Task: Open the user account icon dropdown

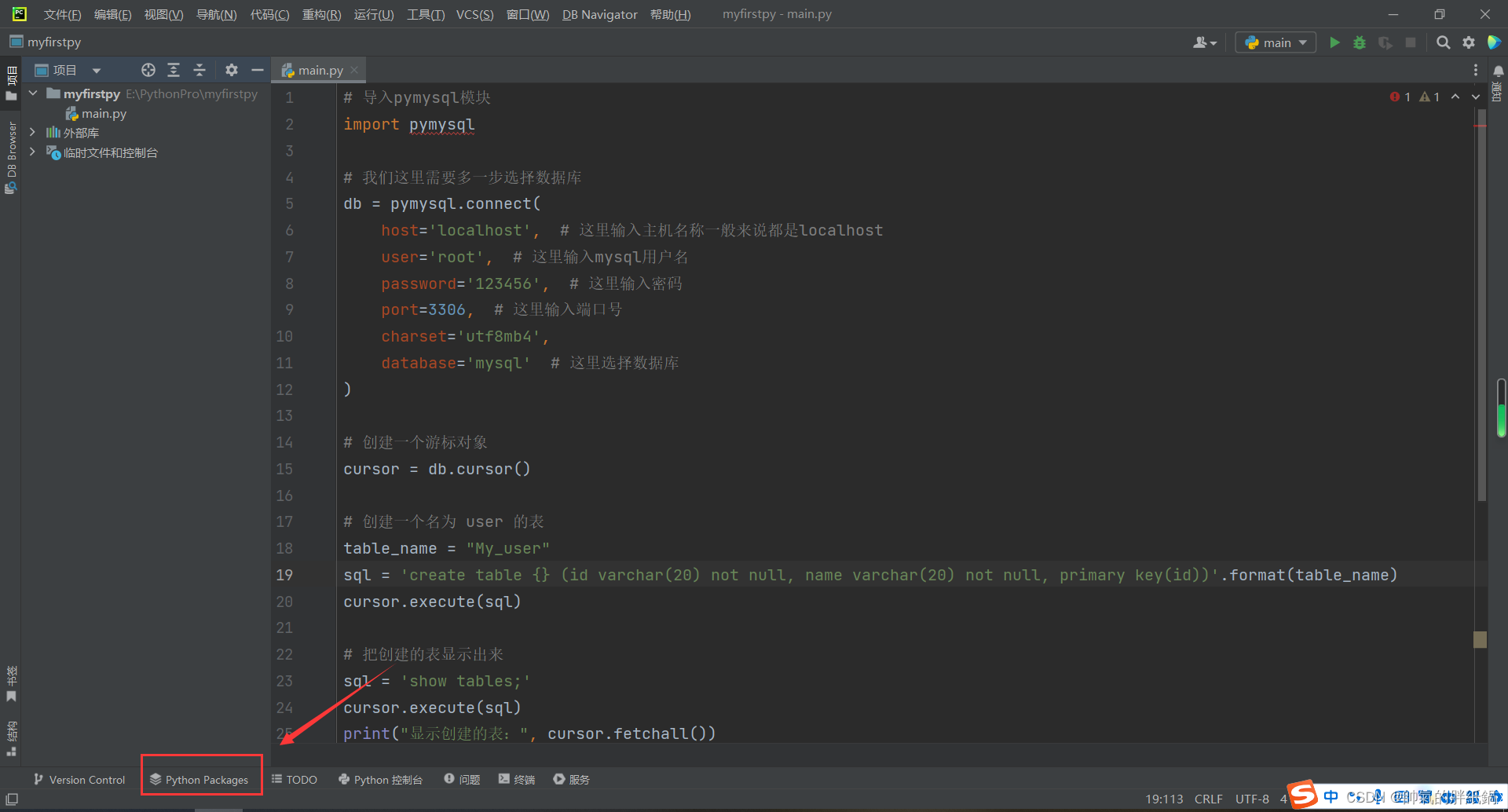Action: (1205, 42)
